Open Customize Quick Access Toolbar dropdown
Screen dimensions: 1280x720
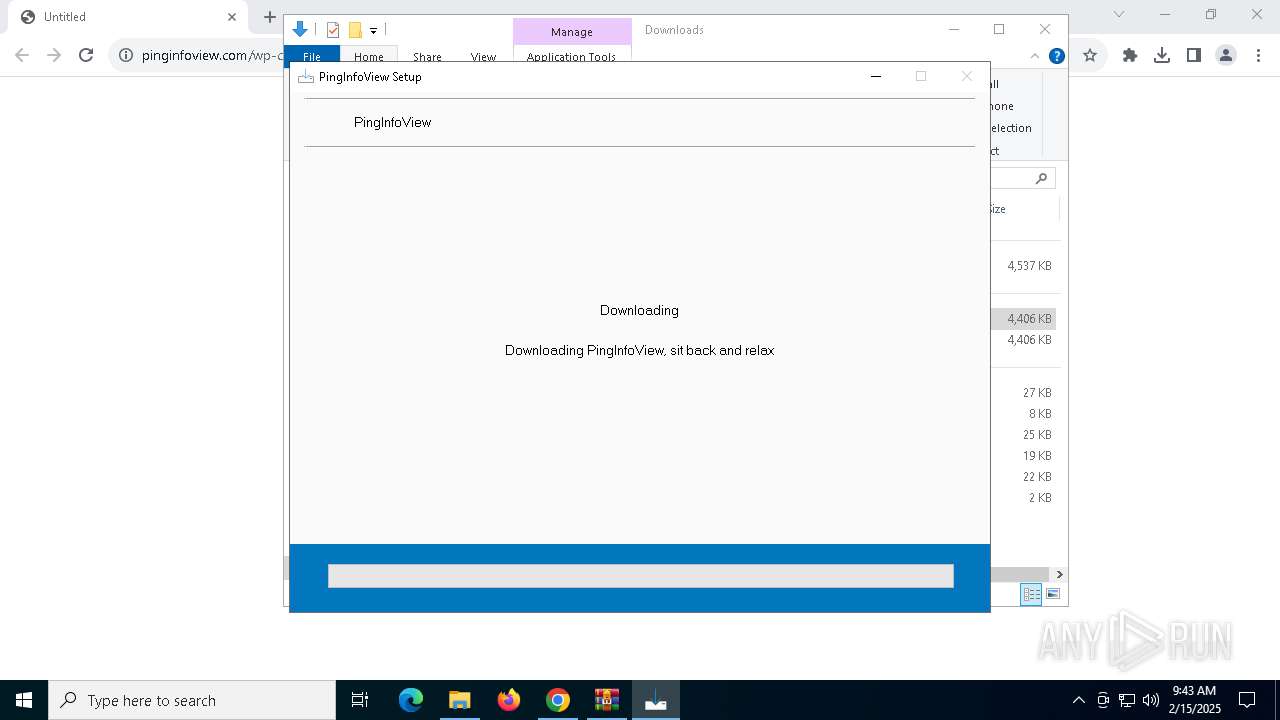point(373,31)
